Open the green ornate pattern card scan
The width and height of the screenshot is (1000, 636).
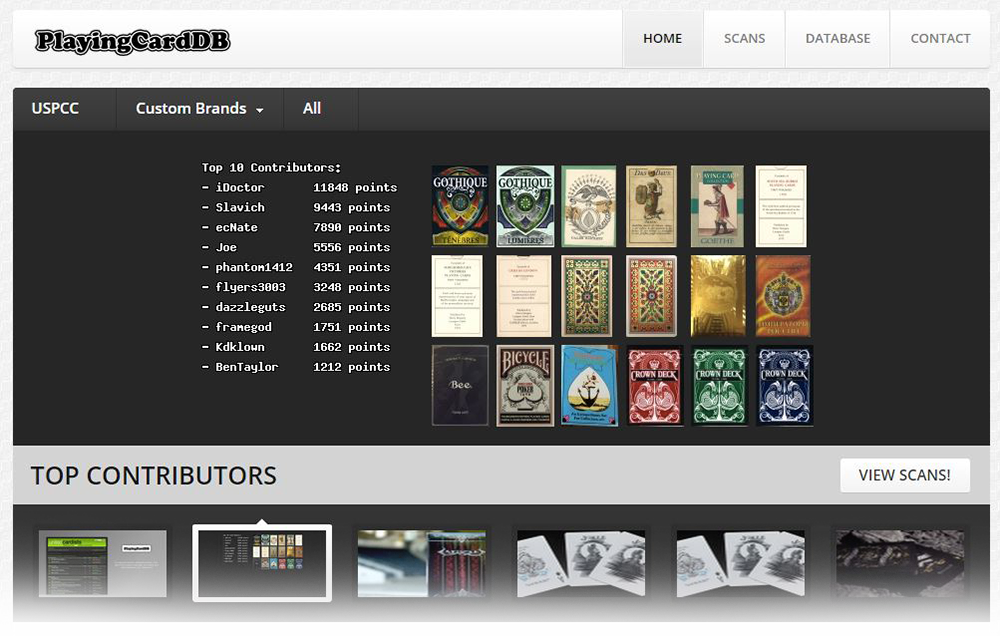[x=587, y=296]
